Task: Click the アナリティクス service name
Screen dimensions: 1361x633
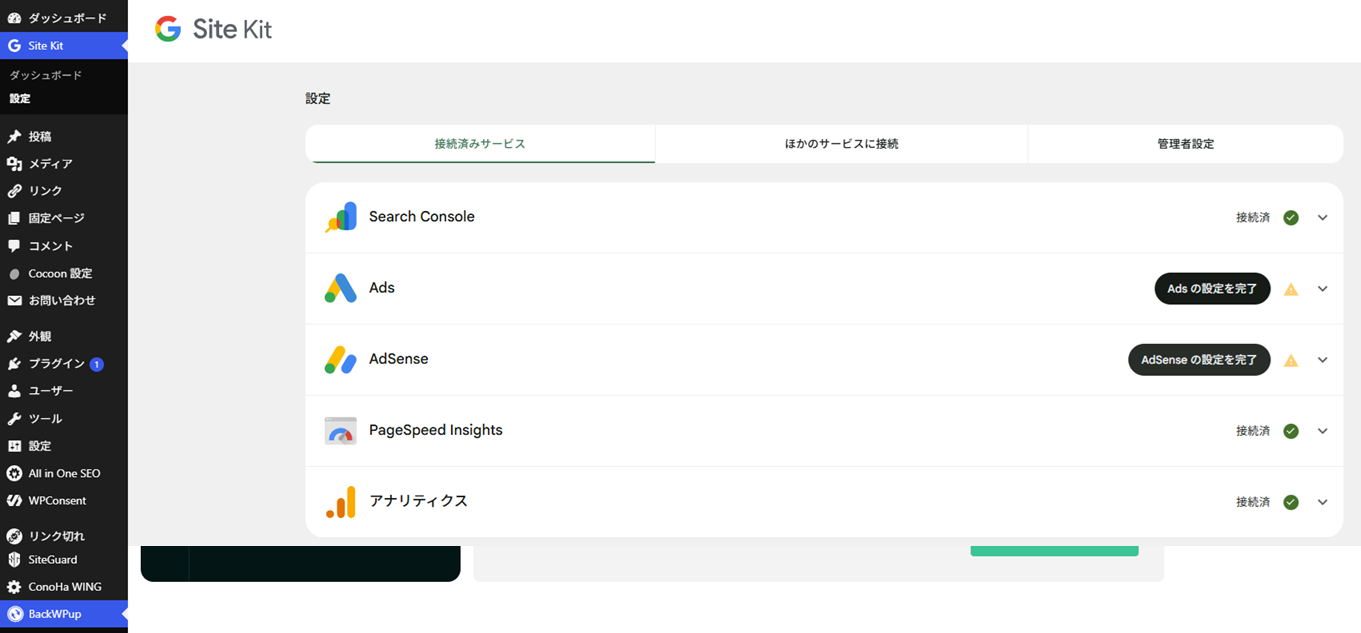Action: pyautogui.click(x=418, y=501)
